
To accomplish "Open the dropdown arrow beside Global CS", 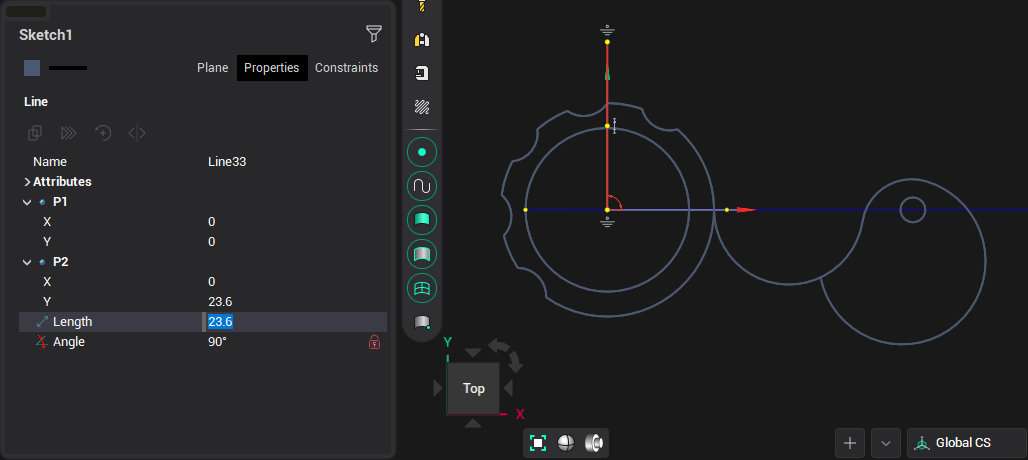I will coord(886,443).
